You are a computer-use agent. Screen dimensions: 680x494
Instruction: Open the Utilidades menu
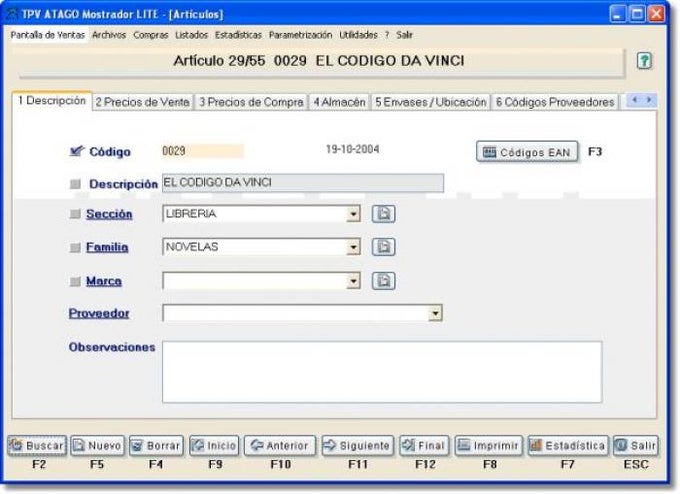click(x=358, y=35)
